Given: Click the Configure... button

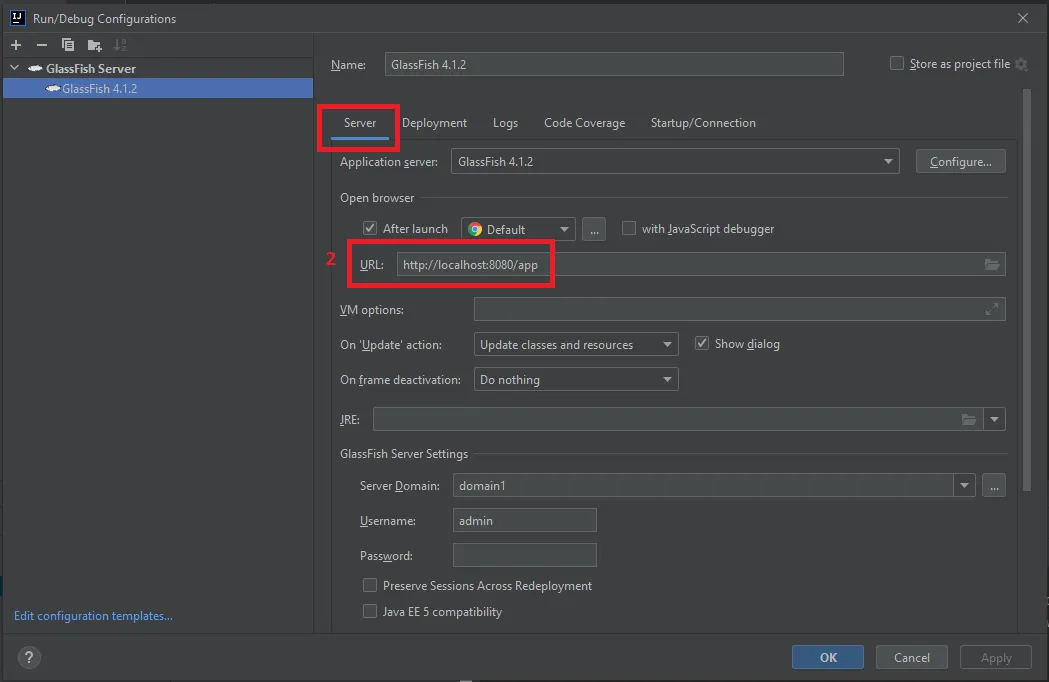Looking at the screenshot, I should click(x=960, y=161).
